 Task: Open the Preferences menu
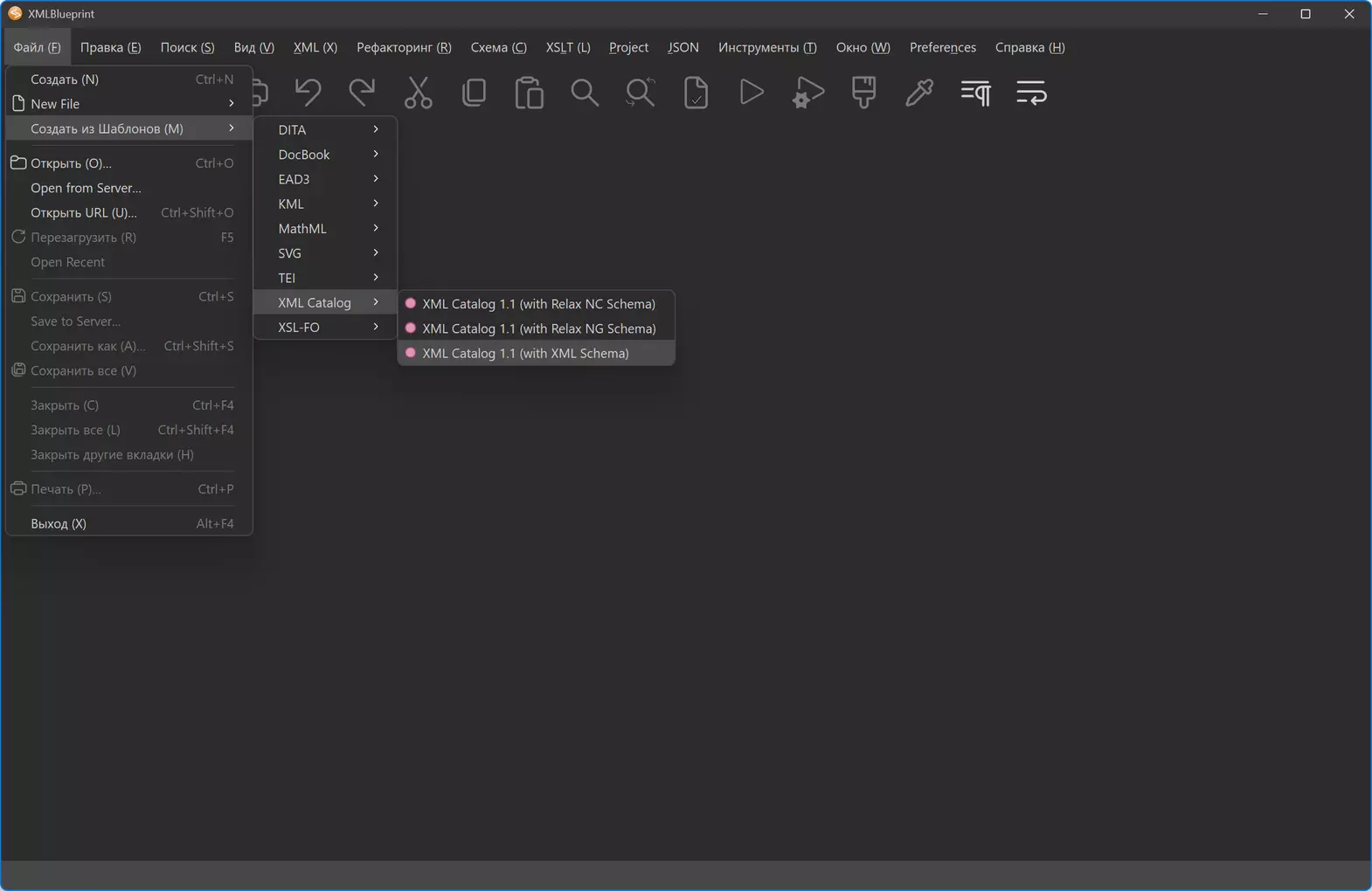tap(942, 47)
